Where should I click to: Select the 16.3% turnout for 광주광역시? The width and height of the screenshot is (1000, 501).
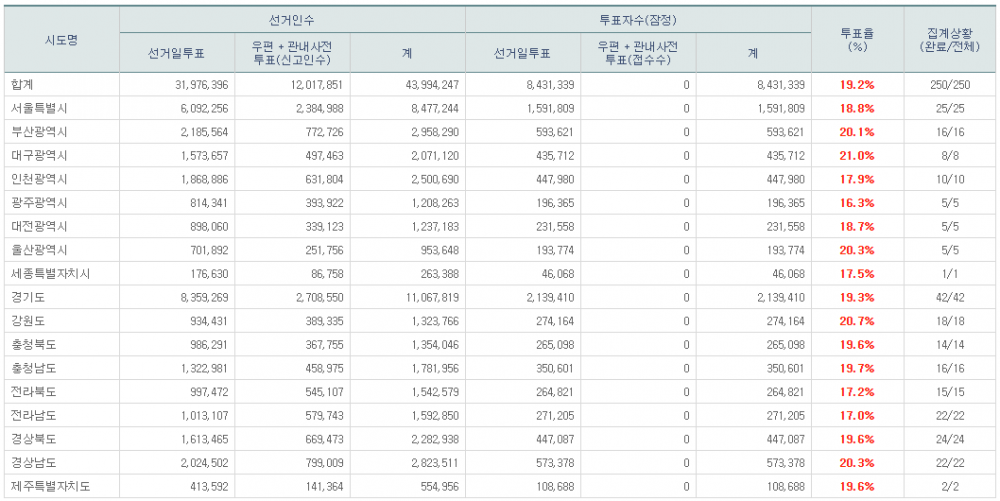(x=857, y=203)
